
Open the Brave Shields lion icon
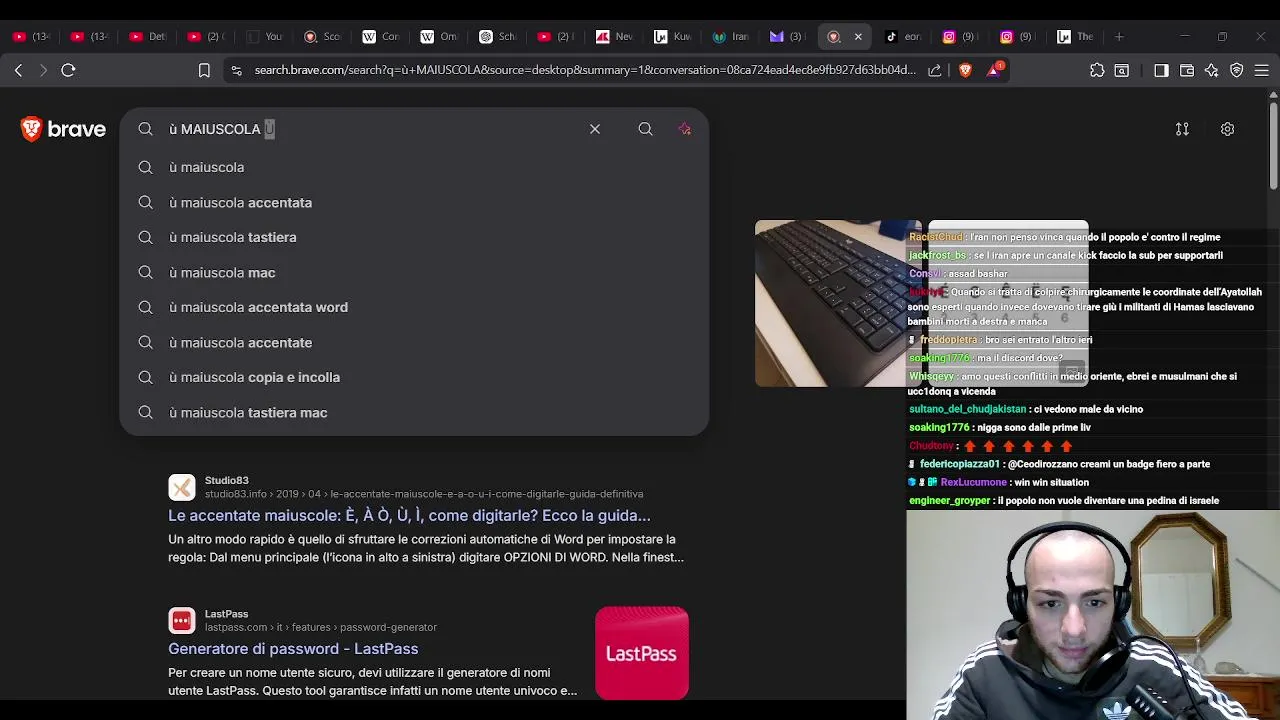(965, 70)
